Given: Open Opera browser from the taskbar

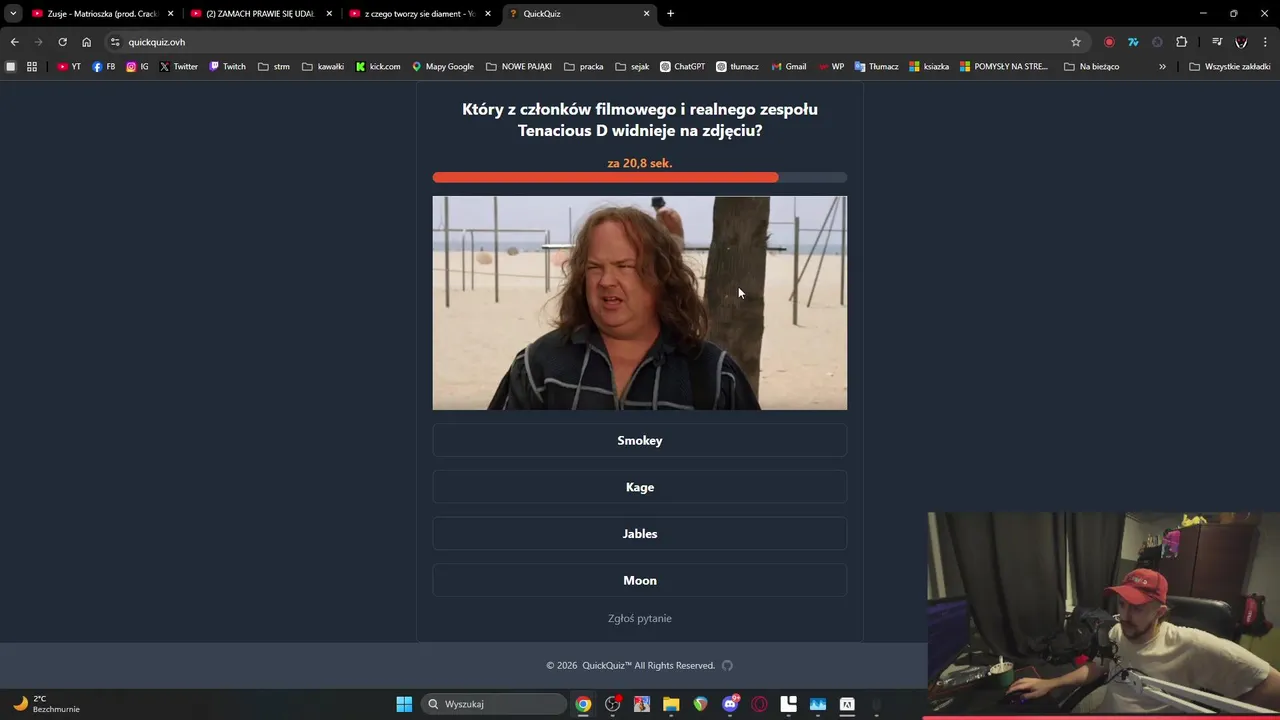Looking at the screenshot, I should (759, 704).
